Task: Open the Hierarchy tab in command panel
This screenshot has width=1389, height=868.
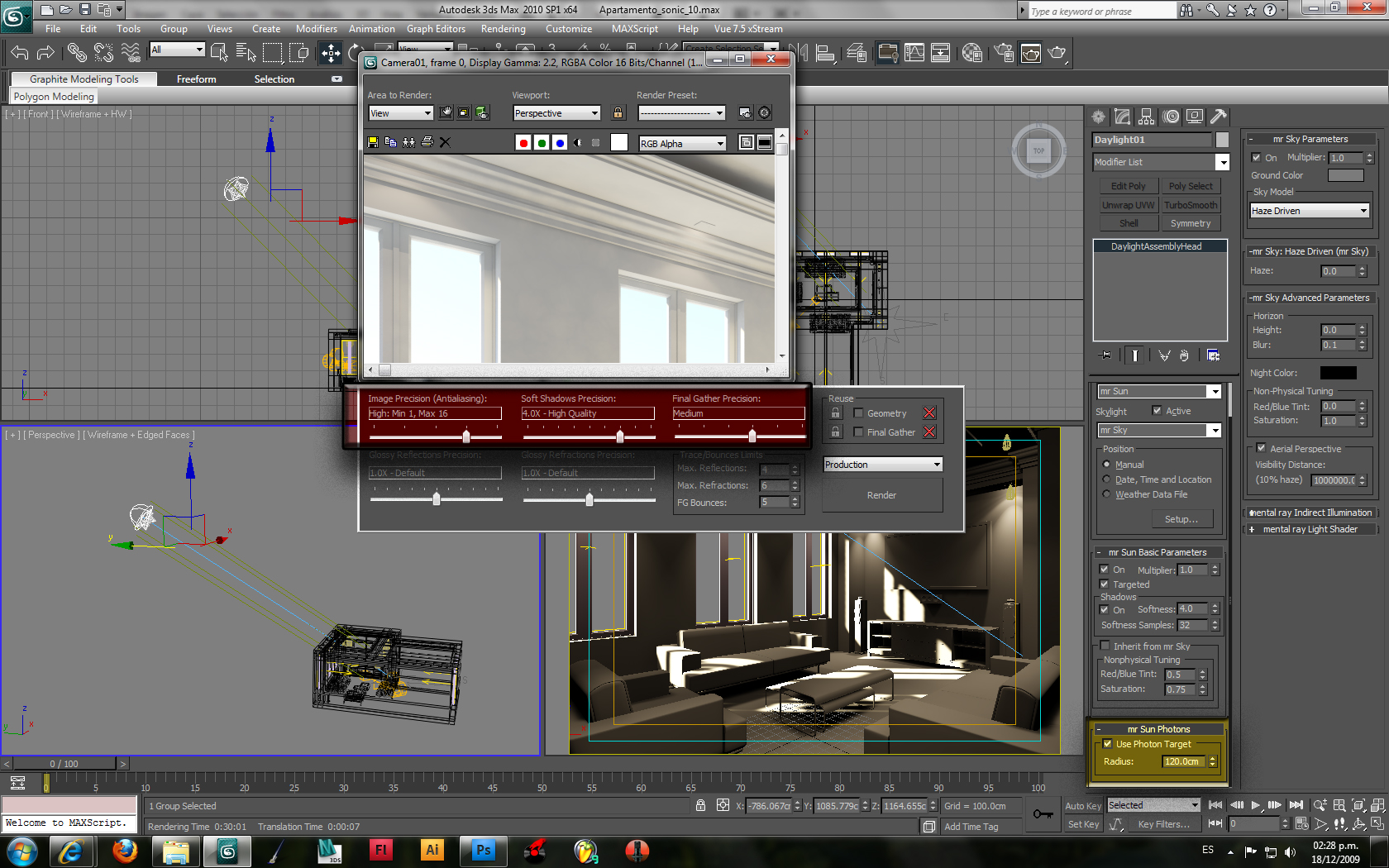Action: 1146,117
